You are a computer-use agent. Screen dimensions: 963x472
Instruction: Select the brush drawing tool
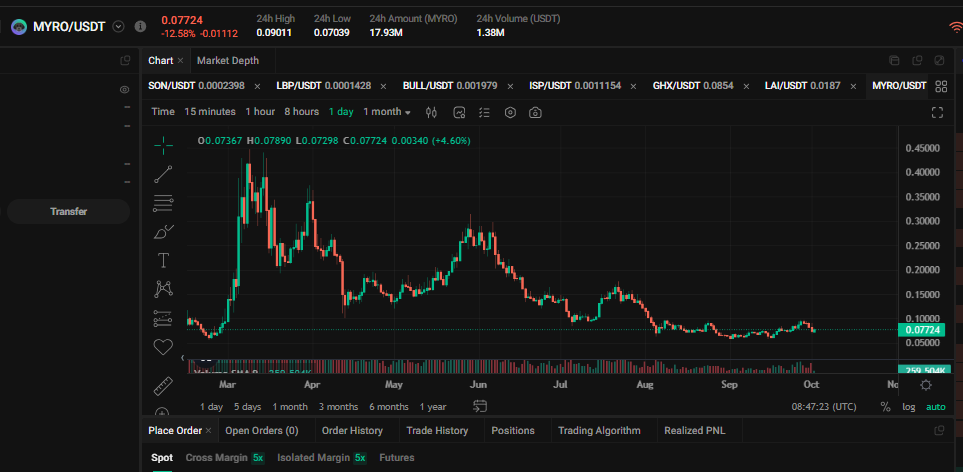(163, 232)
